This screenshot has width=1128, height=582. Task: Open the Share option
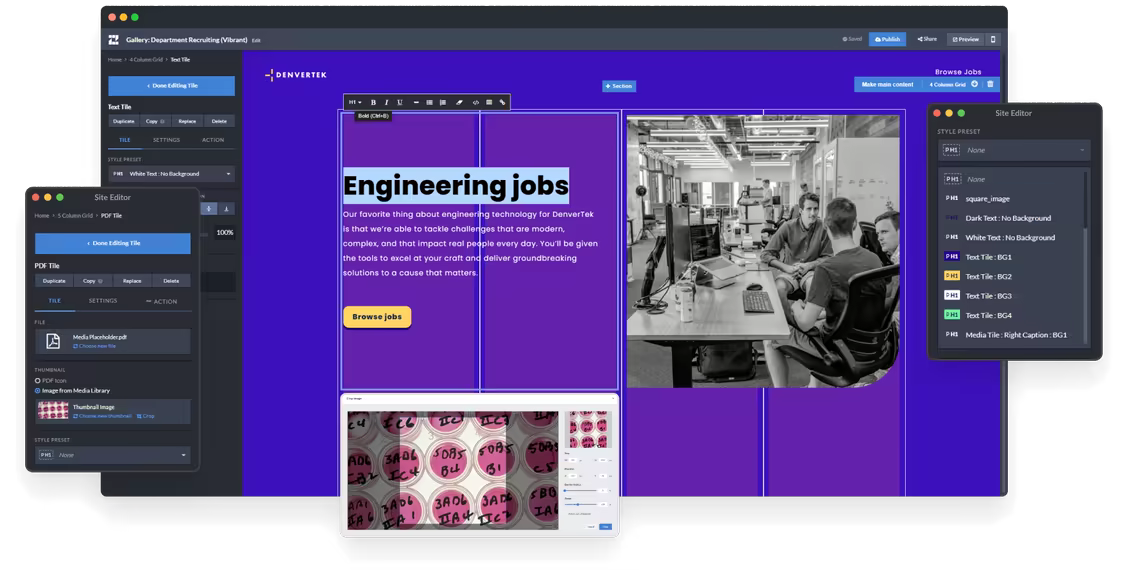[927, 39]
